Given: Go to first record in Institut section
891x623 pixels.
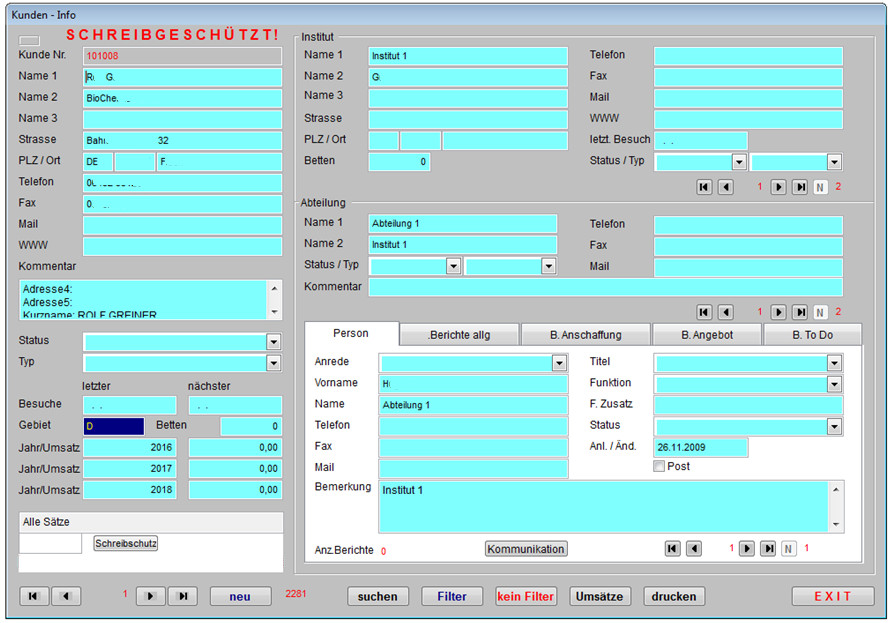Looking at the screenshot, I should 704,187.
